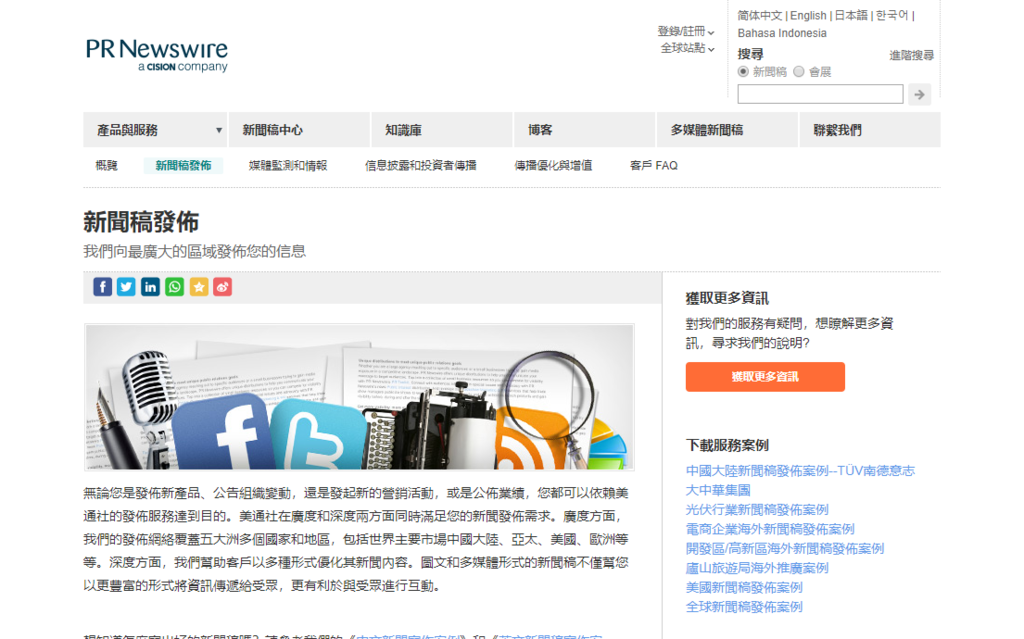
Task: Click the orange 獲取更多資訊 button
Action: click(x=765, y=377)
